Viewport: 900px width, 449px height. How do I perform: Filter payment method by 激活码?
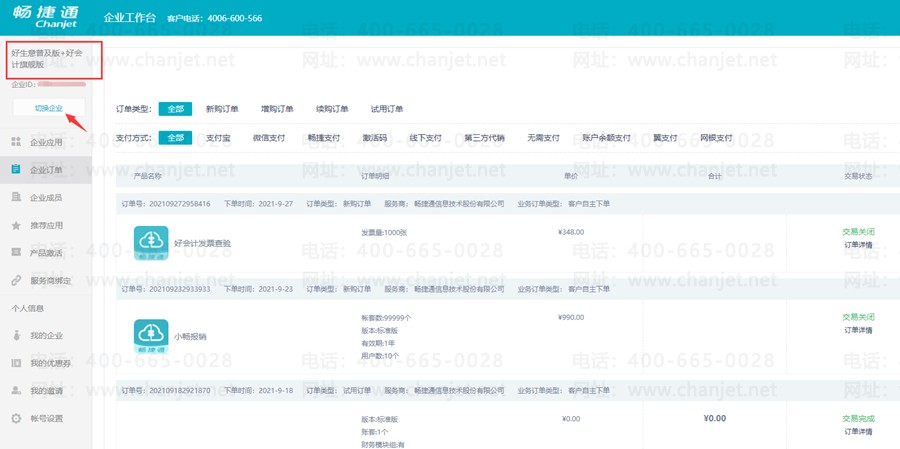click(375, 138)
